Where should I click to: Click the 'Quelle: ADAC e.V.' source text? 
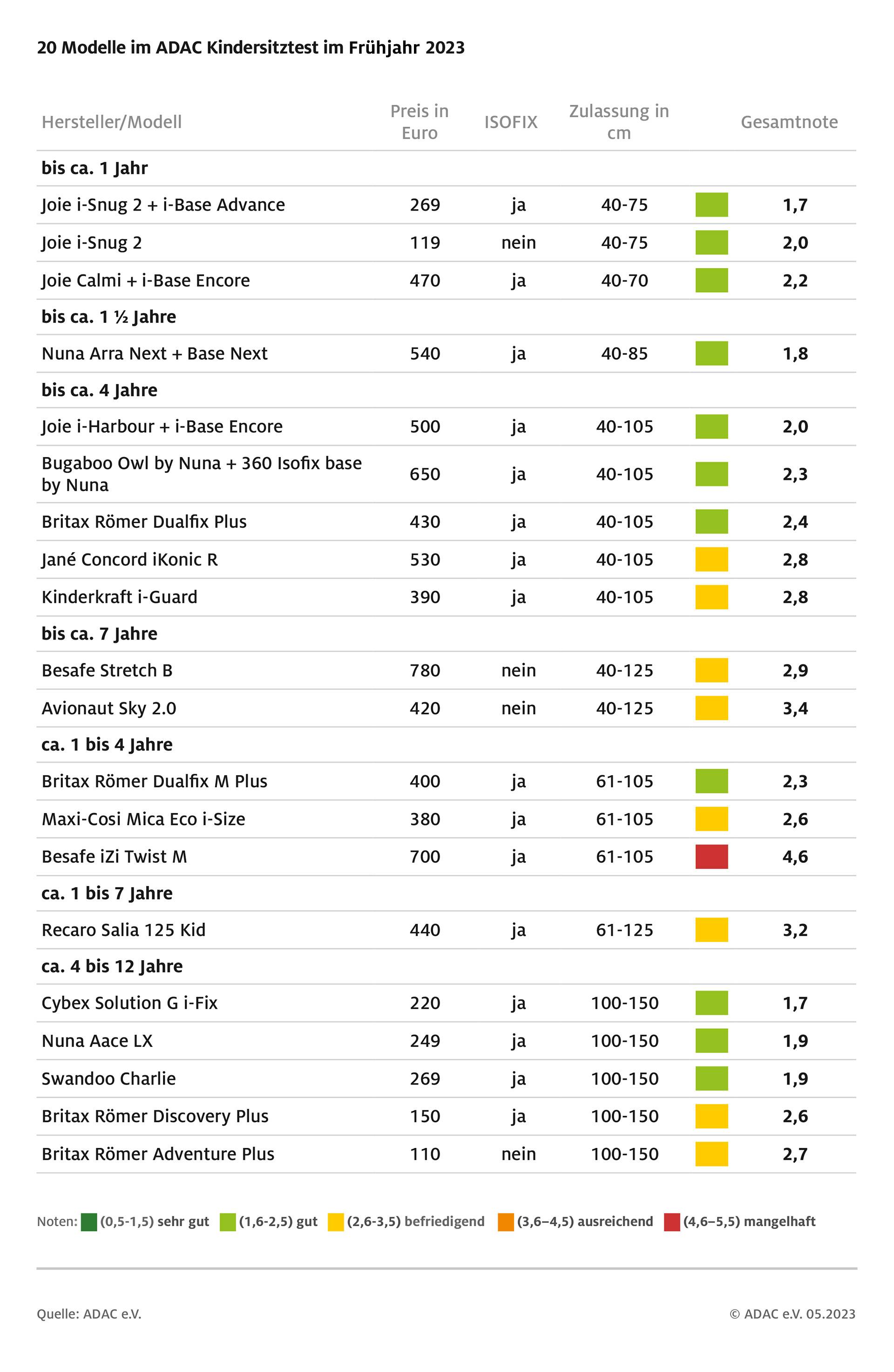click(89, 1314)
